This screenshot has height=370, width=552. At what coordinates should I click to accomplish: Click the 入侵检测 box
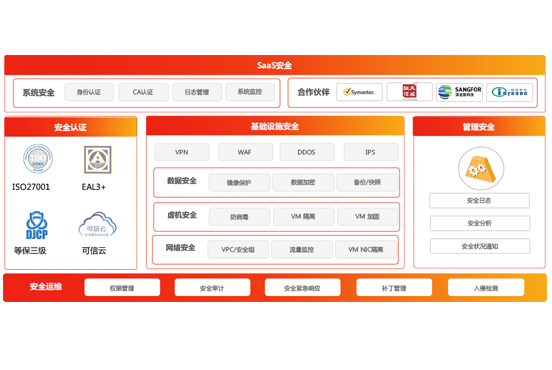coord(486,288)
